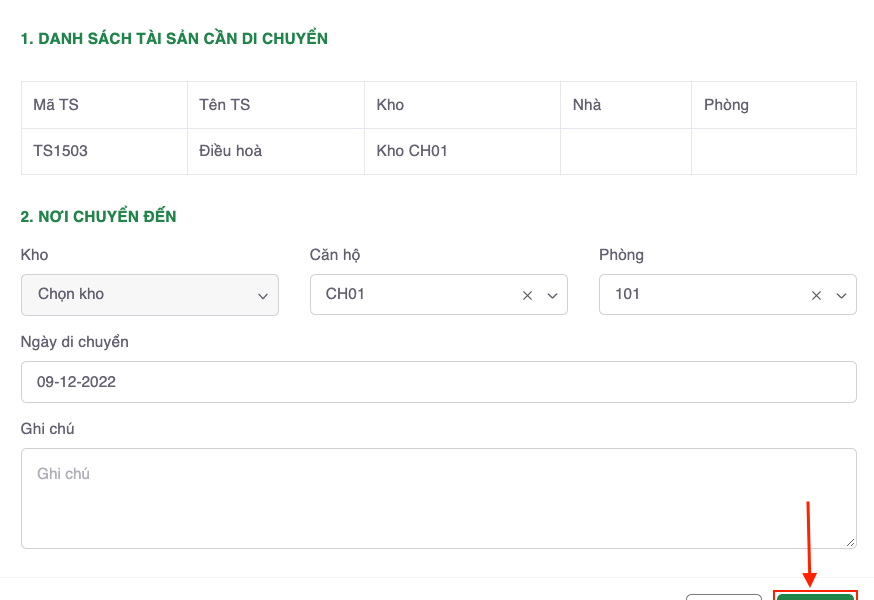Expand the Phòng dropdown arrow
This screenshot has width=874, height=600.
[840, 296]
